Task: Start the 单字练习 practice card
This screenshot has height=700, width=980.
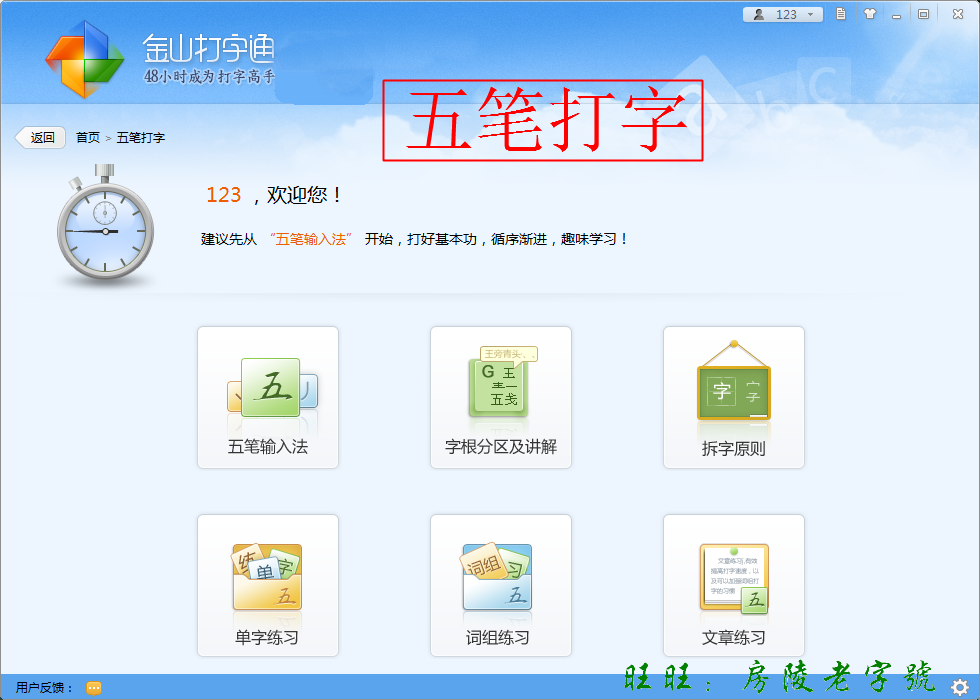Action: click(x=268, y=585)
